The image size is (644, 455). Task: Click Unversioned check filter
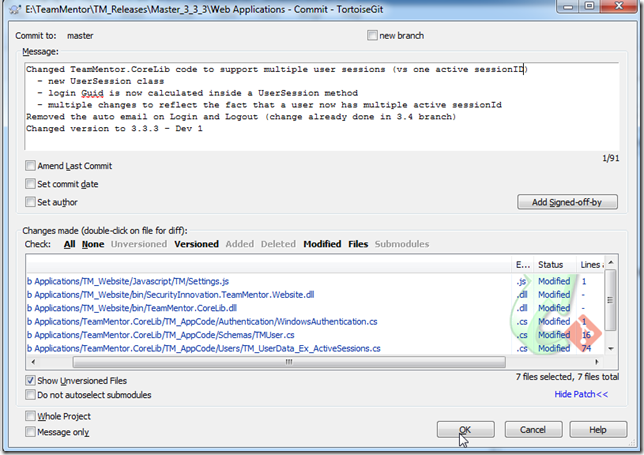coord(139,244)
